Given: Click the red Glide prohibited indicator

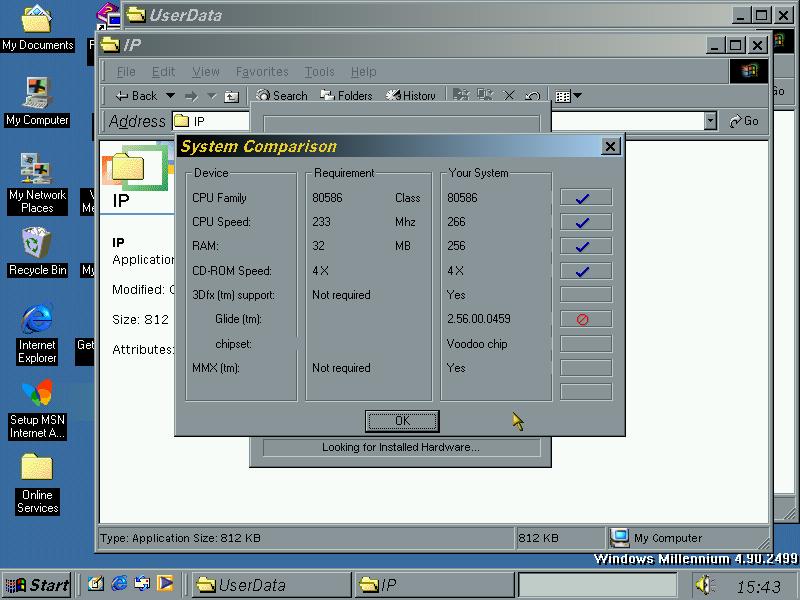Looking at the screenshot, I should coord(585,320).
